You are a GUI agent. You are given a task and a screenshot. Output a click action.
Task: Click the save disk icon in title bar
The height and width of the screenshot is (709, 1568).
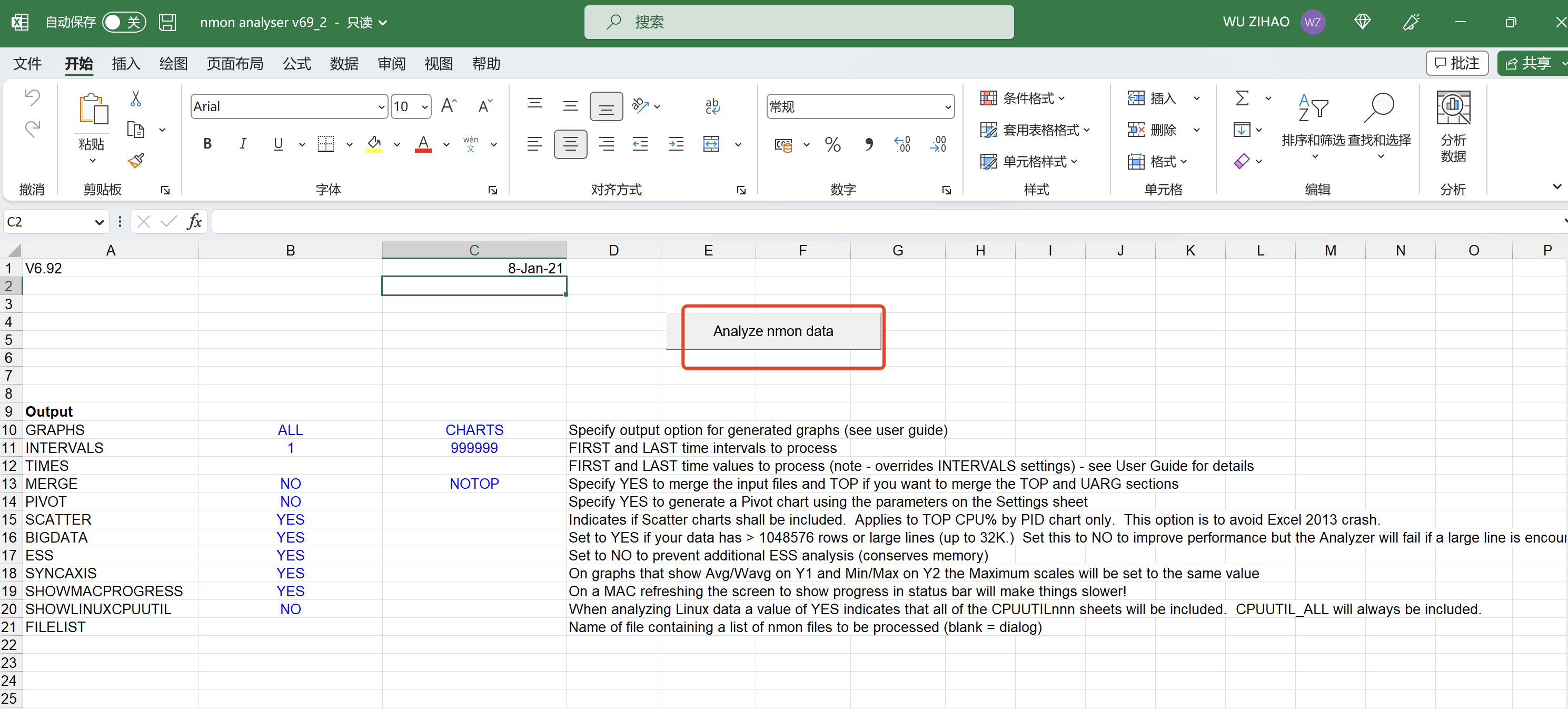click(167, 23)
